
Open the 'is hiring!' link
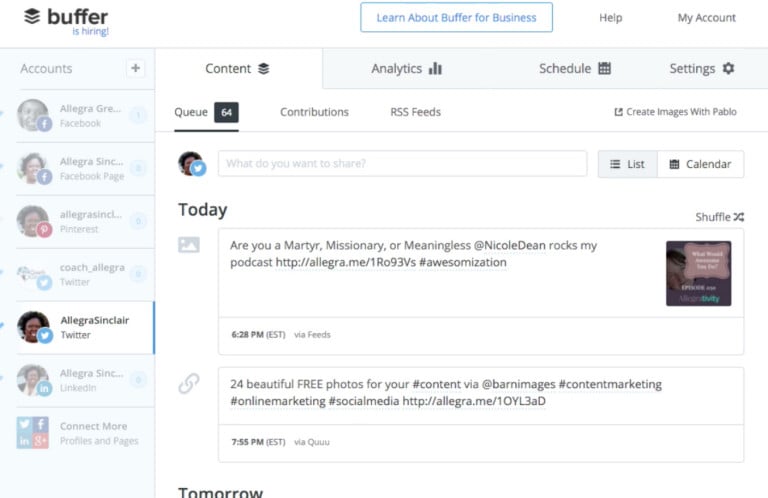pyautogui.click(x=91, y=31)
